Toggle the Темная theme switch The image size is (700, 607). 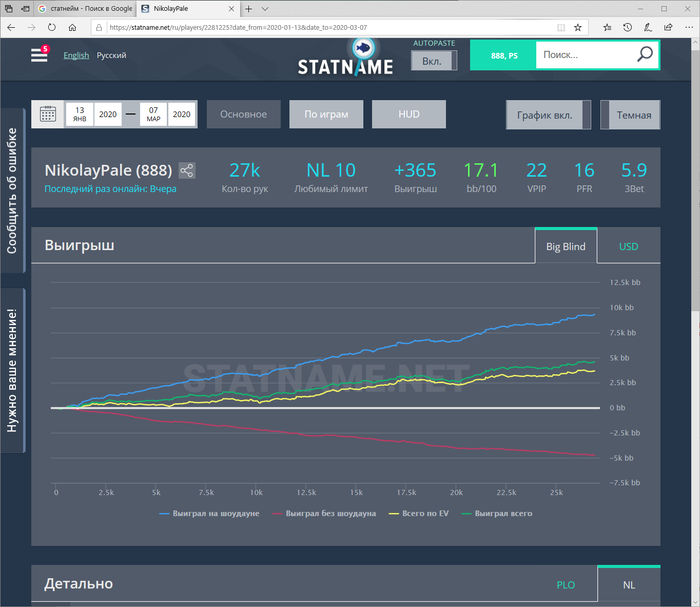(x=630, y=115)
